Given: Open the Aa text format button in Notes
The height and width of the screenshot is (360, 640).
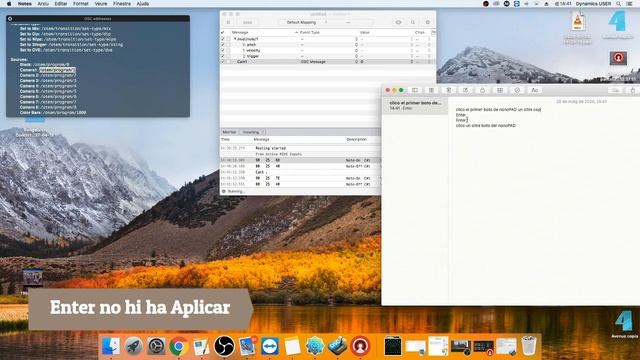Looking at the screenshot, I should (534, 90).
